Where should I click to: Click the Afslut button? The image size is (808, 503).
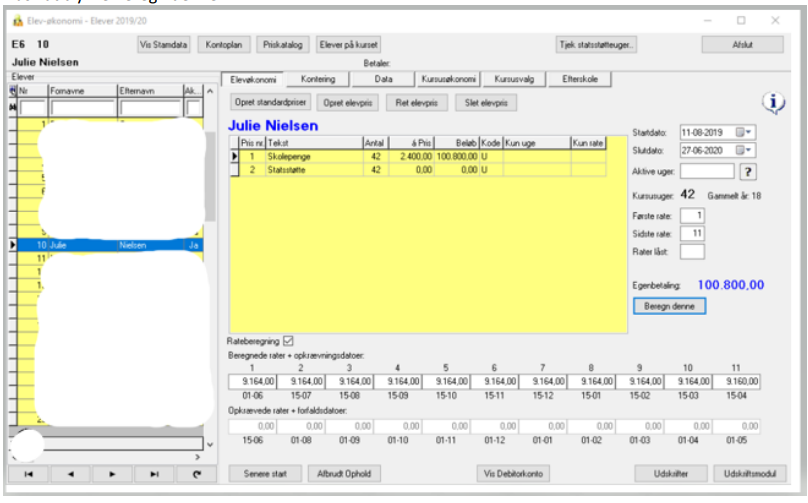743,45
